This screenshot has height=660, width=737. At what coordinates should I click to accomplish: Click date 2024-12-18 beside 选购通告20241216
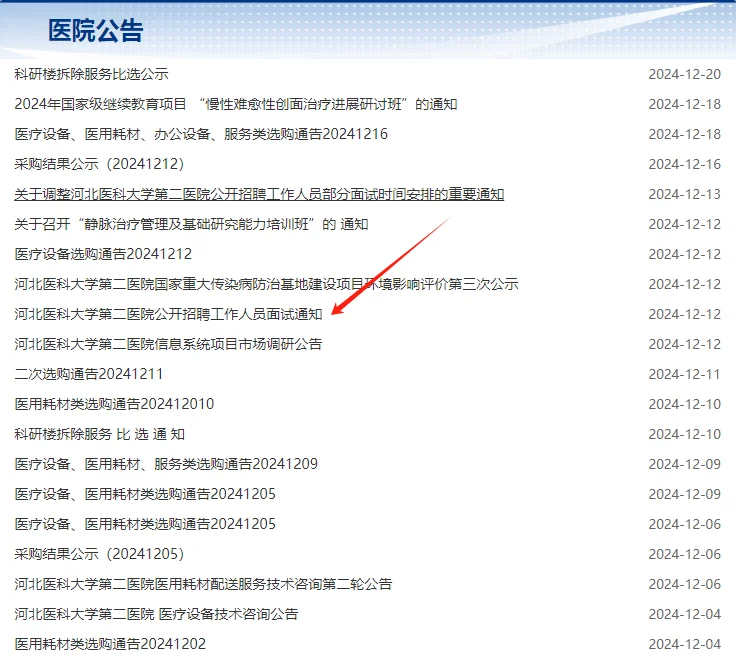[x=684, y=134]
